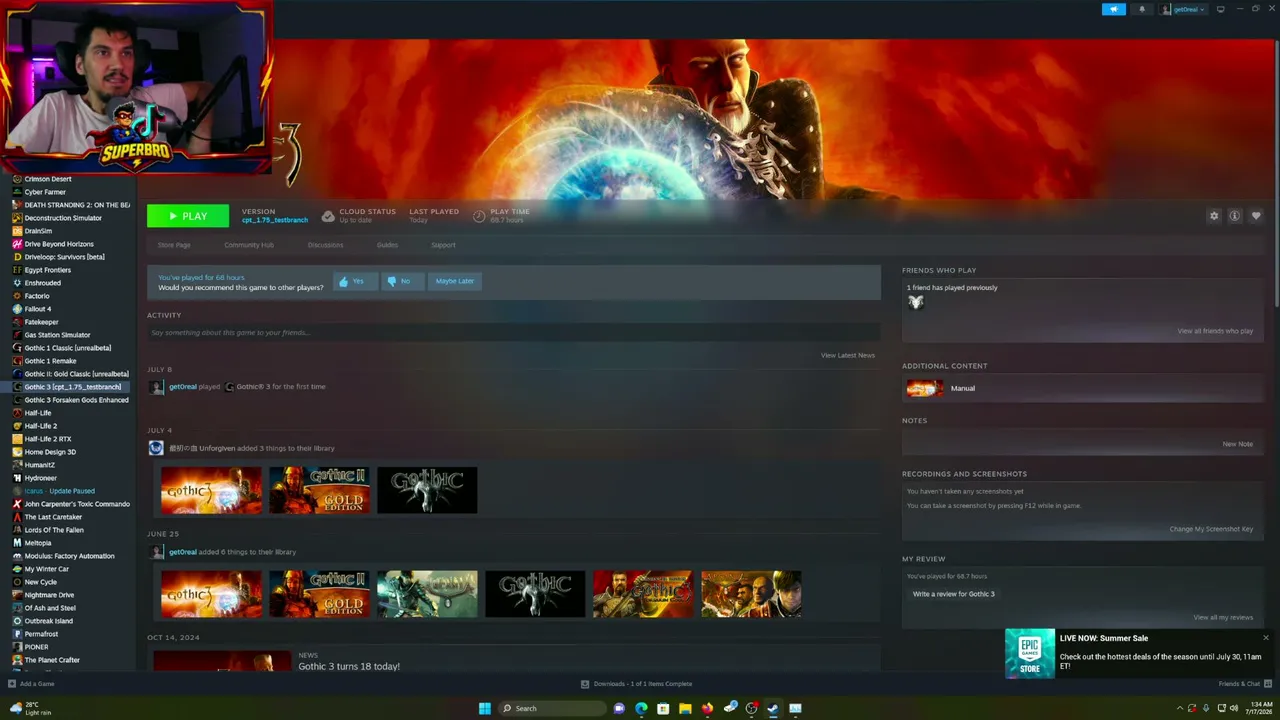Open the Guides tab
1280x720 pixels.
click(387, 245)
